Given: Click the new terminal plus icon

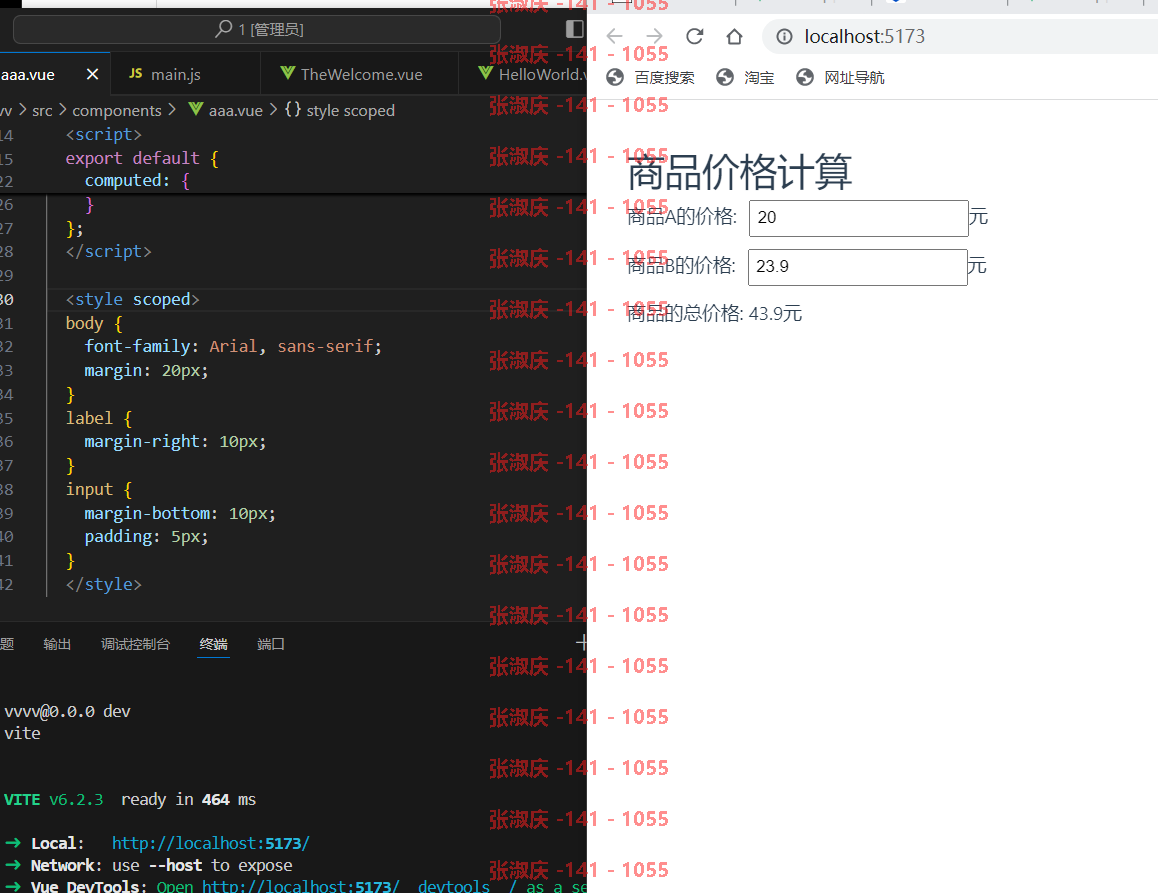Looking at the screenshot, I should (x=582, y=643).
